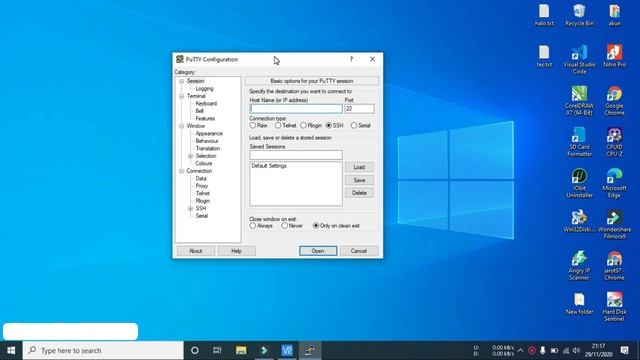
Task: Select Wondershare Filmora9 desktop icon
Action: (614, 224)
